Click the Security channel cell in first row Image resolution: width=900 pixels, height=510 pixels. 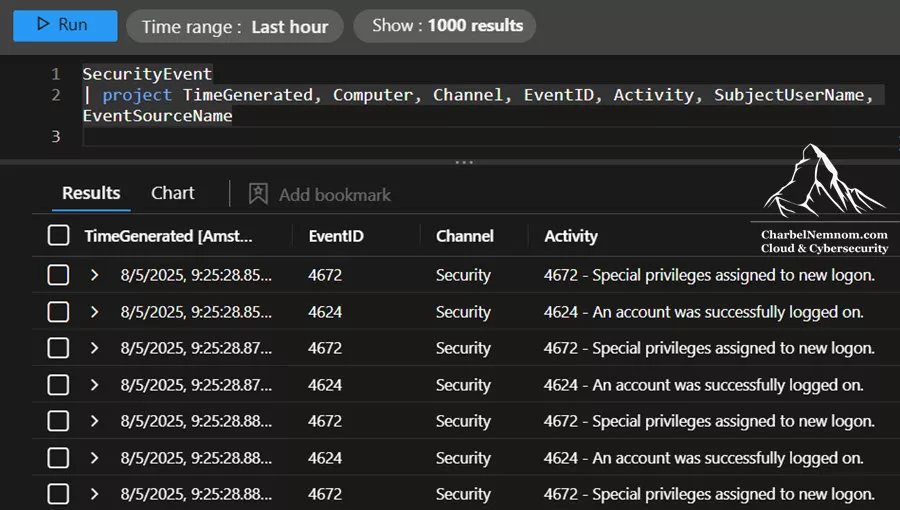click(x=463, y=275)
